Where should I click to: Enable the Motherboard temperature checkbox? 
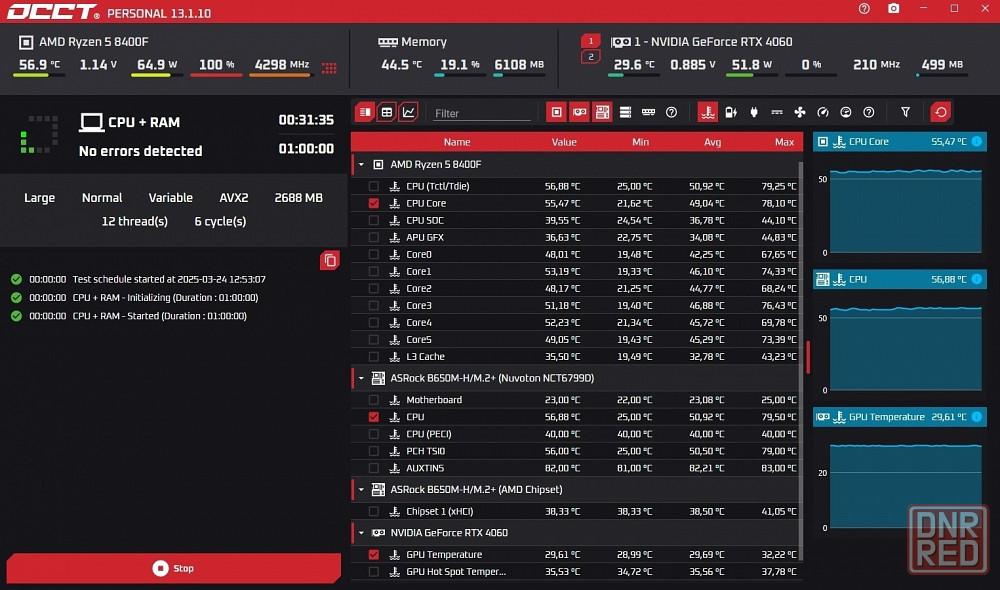coord(374,400)
